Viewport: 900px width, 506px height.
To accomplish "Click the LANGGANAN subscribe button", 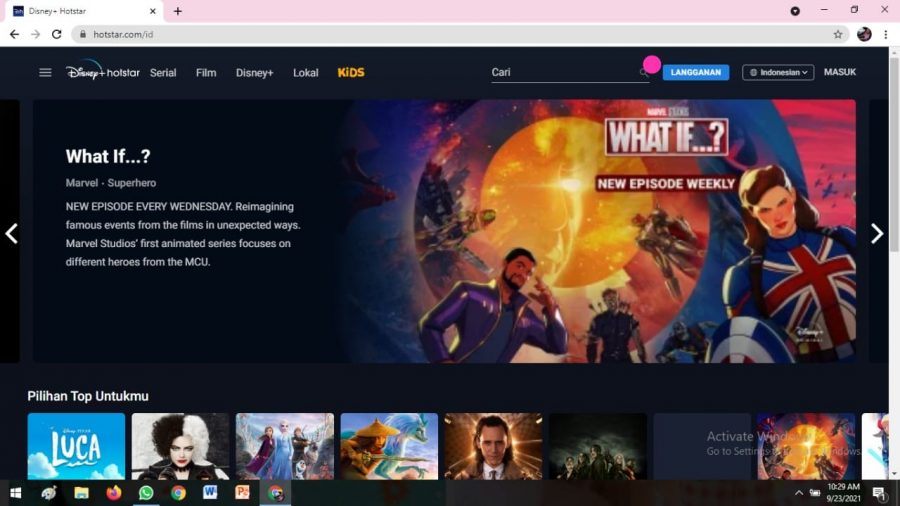I will [x=695, y=72].
